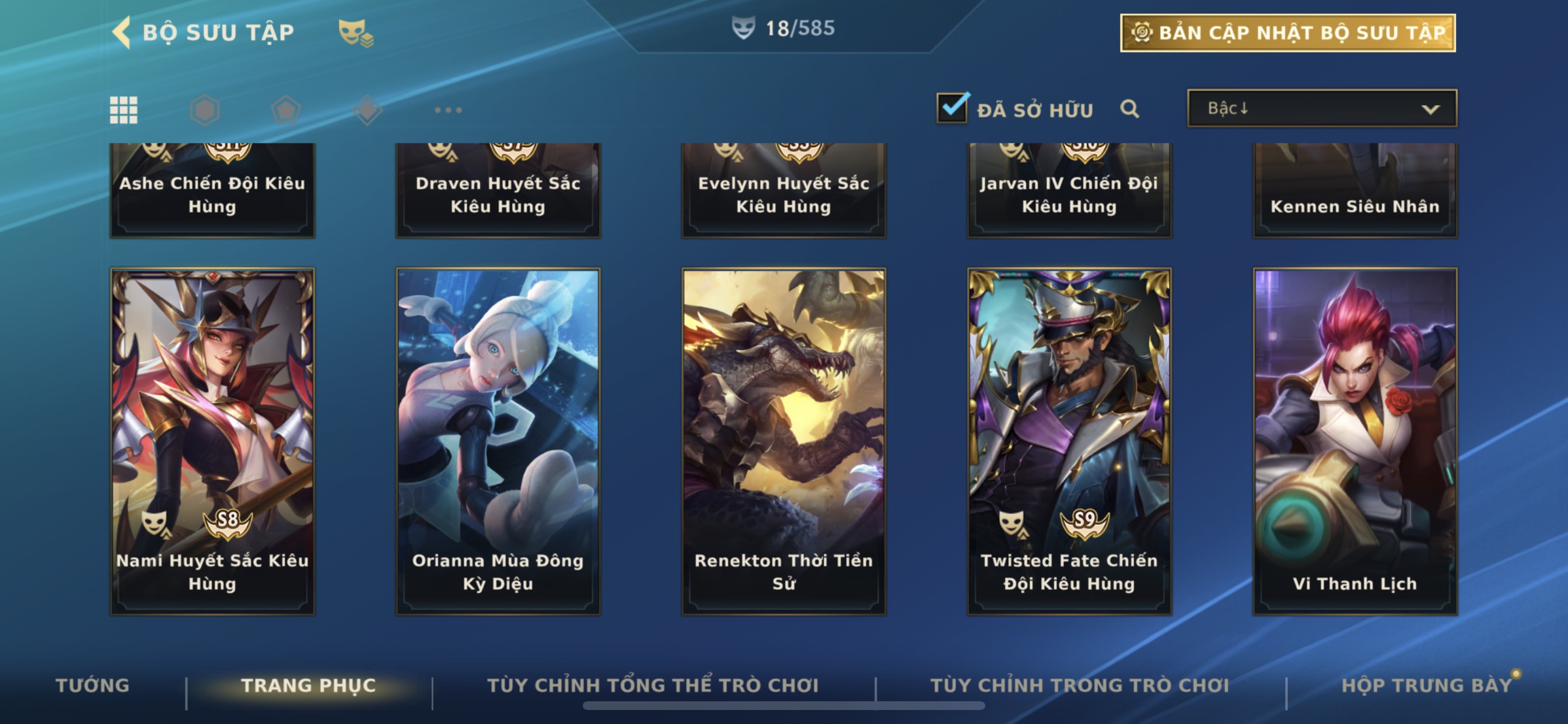Open the Tùy Chỉnh Tổng Thể Trò Chơi tab
The width and height of the screenshot is (1568, 724).
653,685
